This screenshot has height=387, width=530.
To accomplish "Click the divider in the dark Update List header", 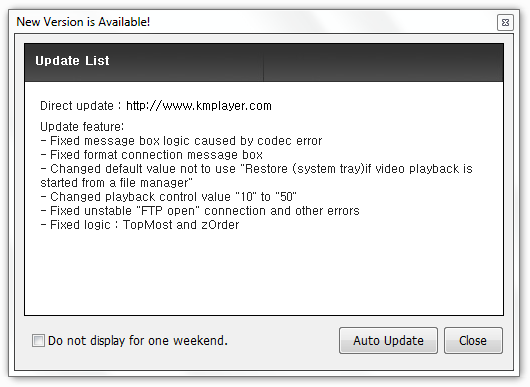I will (x=263, y=62).
